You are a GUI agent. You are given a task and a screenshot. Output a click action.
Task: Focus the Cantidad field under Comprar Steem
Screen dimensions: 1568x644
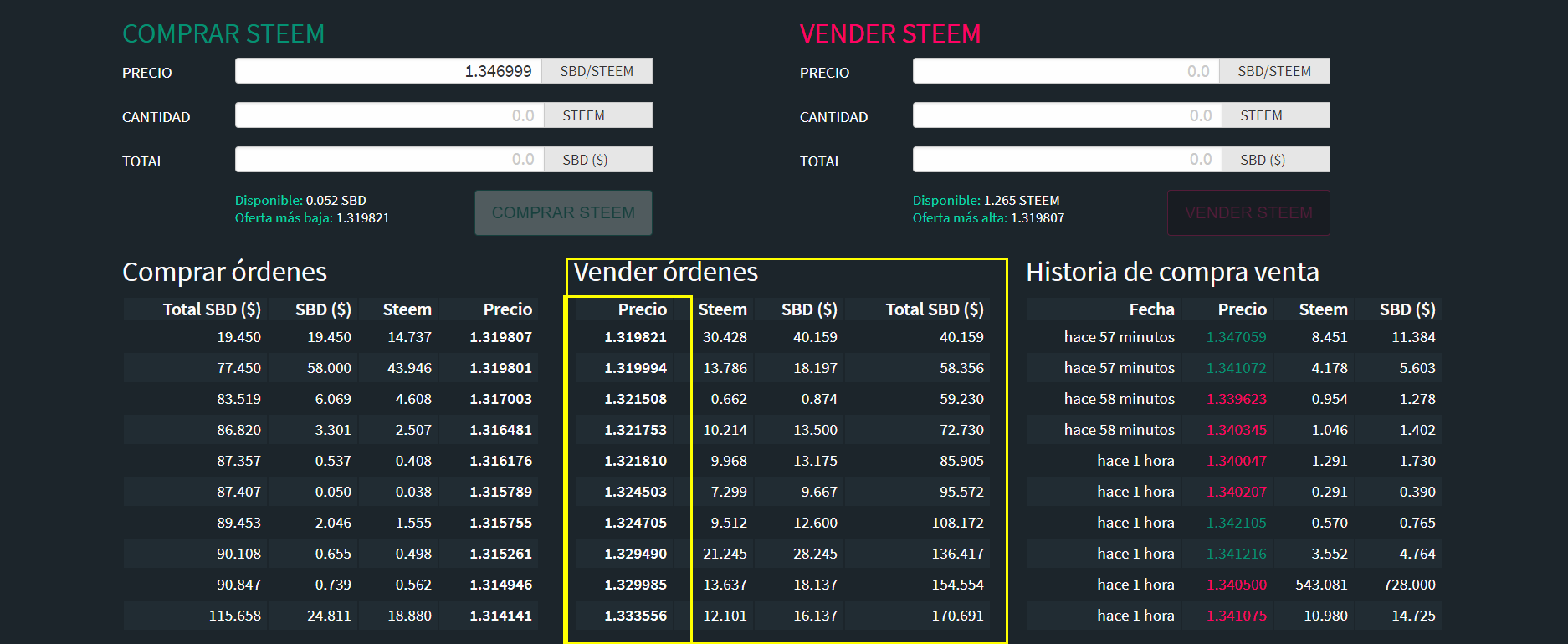(389, 115)
